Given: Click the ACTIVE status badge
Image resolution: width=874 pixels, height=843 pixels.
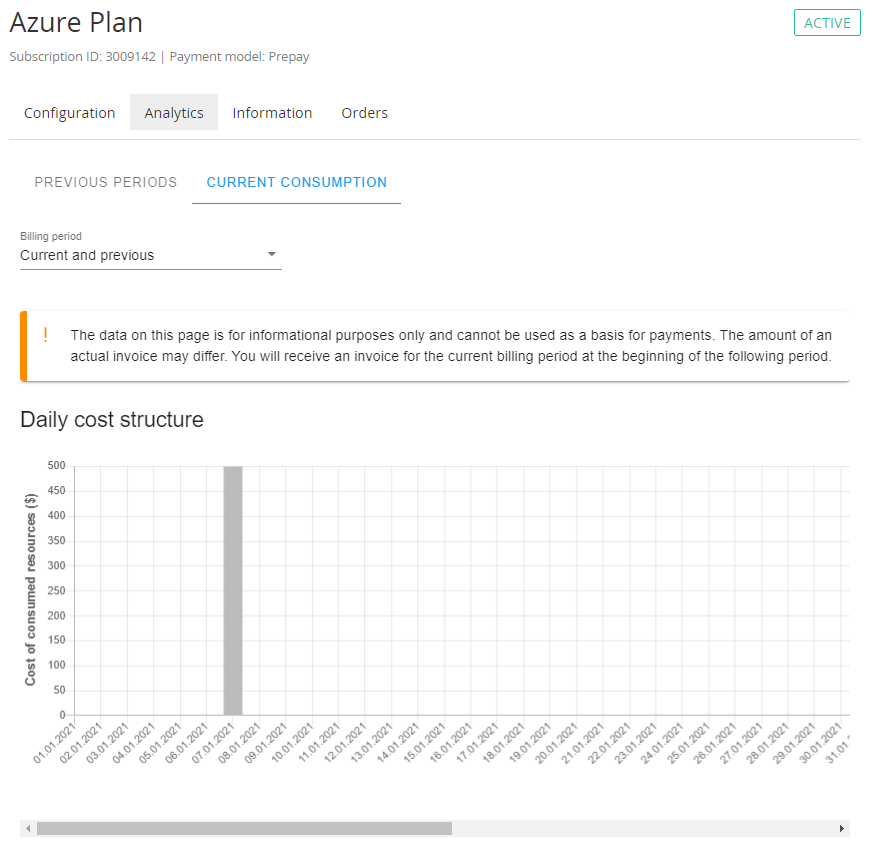Looking at the screenshot, I should 827,23.
